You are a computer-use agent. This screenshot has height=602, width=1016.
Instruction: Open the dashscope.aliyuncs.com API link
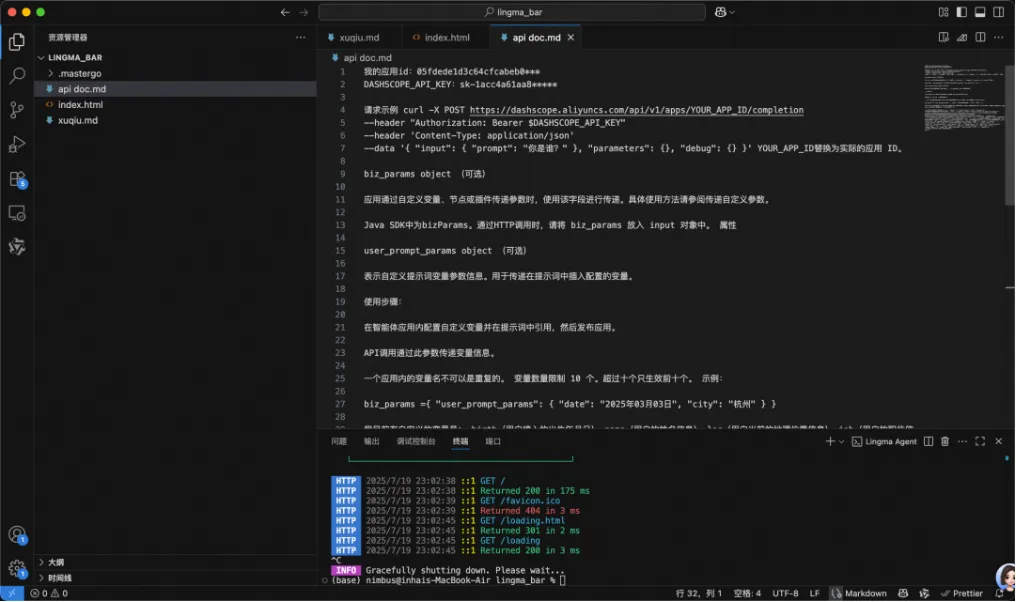636,110
